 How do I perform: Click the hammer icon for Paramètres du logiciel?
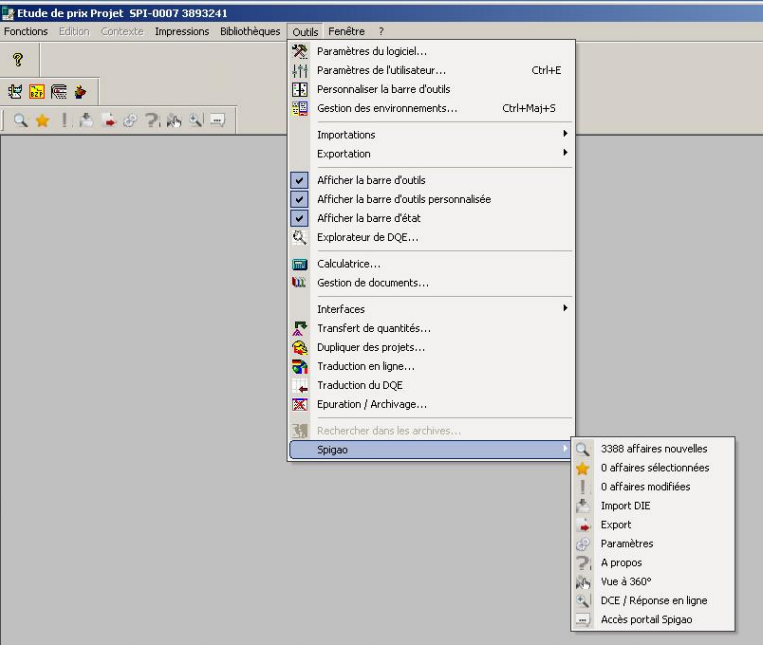300,51
